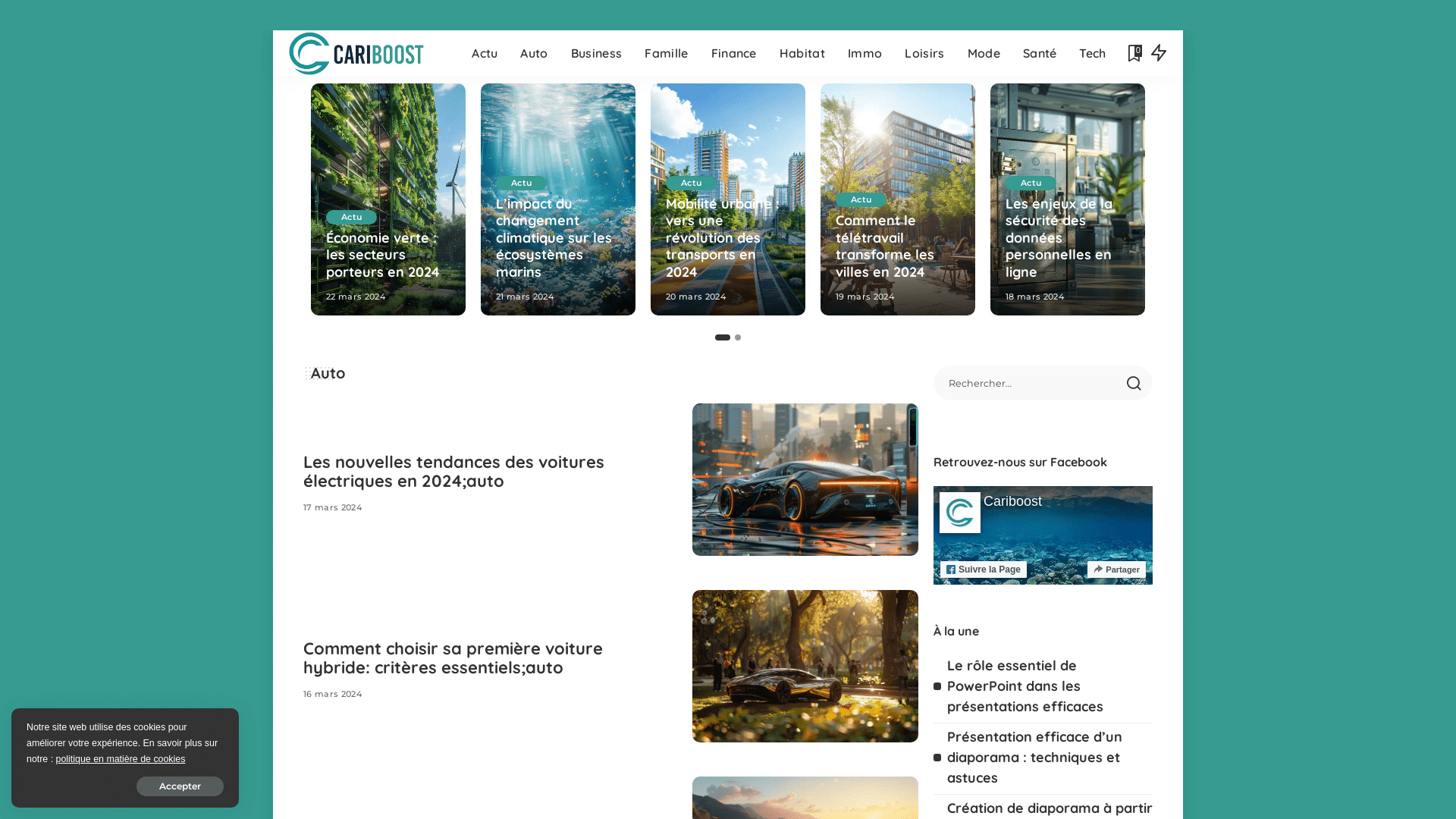Click the Cariboost logo
Image resolution: width=1456 pixels, height=819 pixels.
(356, 53)
